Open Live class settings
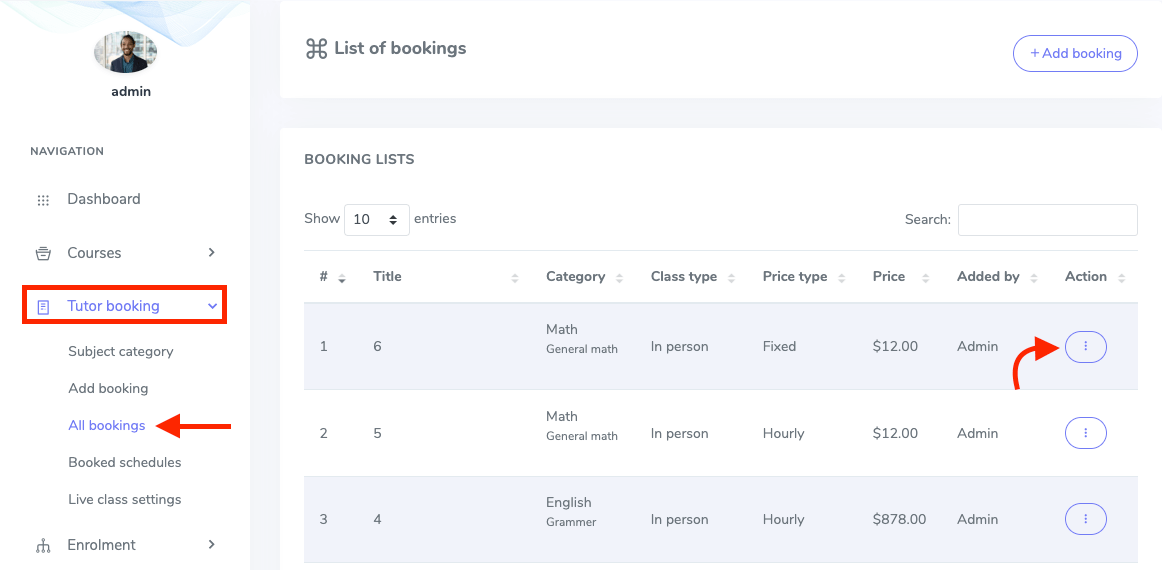The width and height of the screenshot is (1162, 570). click(x=124, y=499)
